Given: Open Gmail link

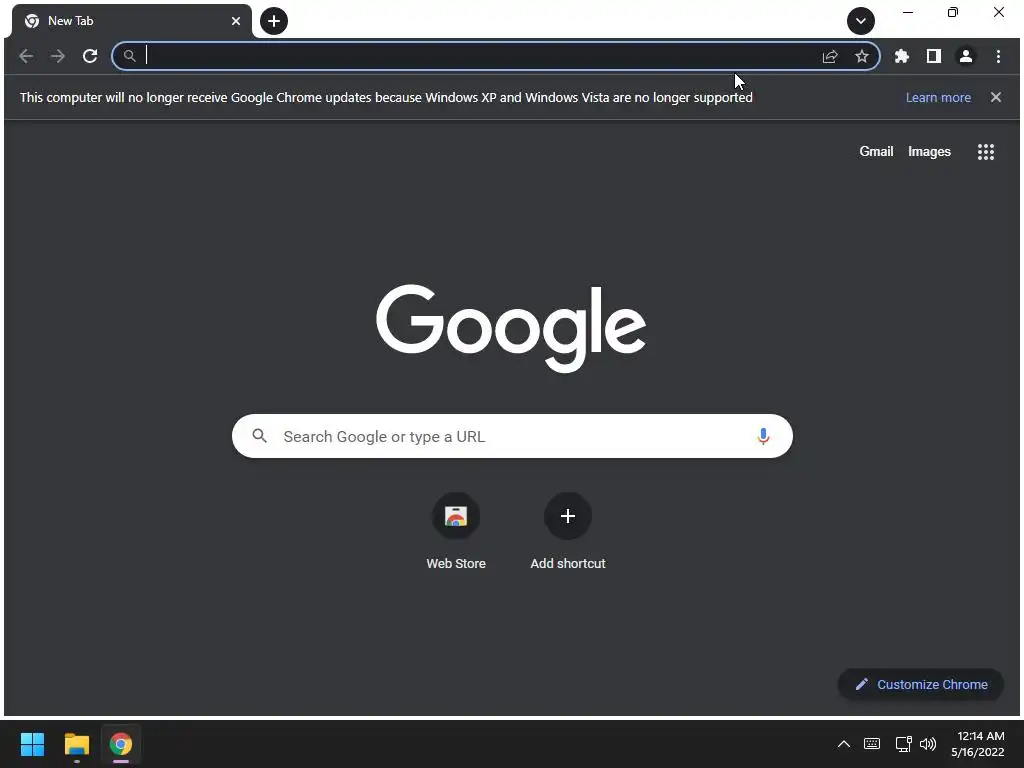Looking at the screenshot, I should point(876,152).
